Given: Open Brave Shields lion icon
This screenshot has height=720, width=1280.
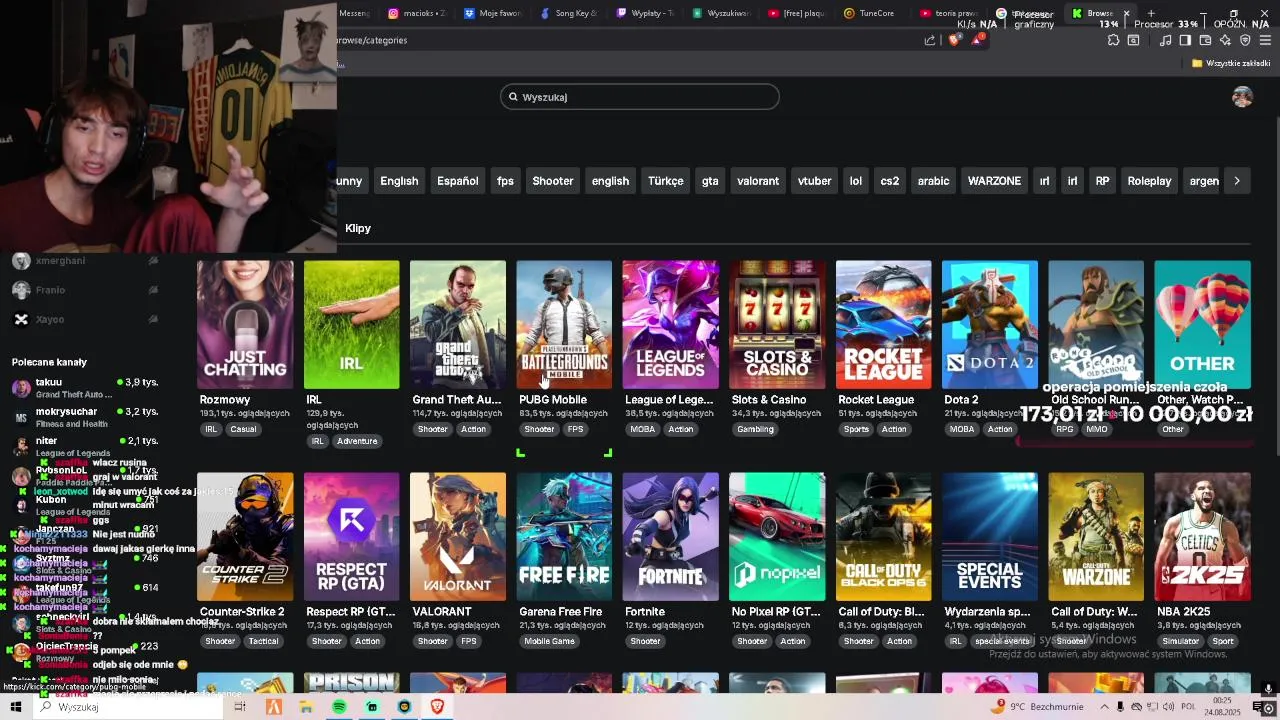Looking at the screenshot, I should pos(954,40).
